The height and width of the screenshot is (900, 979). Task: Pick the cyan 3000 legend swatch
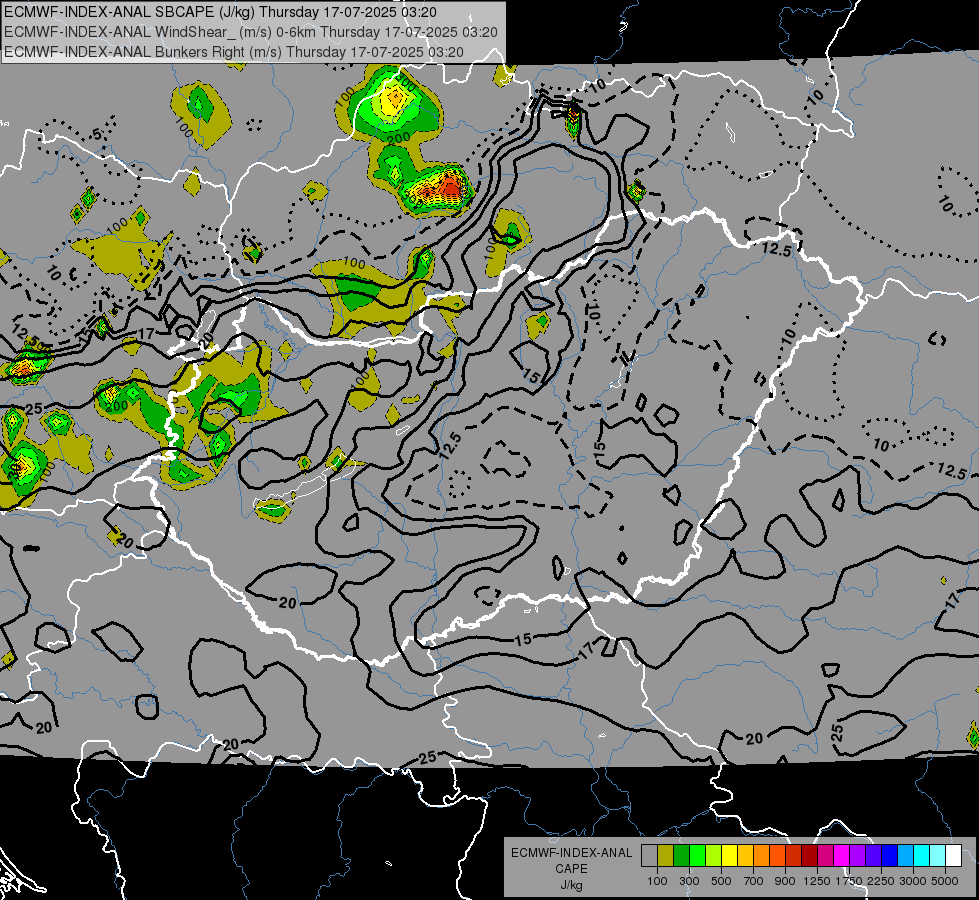click(922, 856)
